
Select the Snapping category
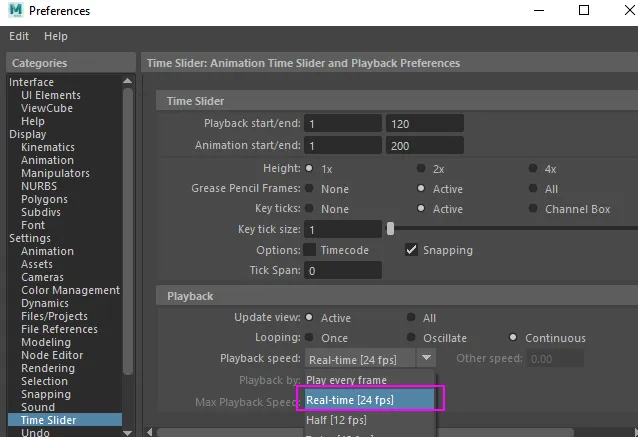(46, 395)
